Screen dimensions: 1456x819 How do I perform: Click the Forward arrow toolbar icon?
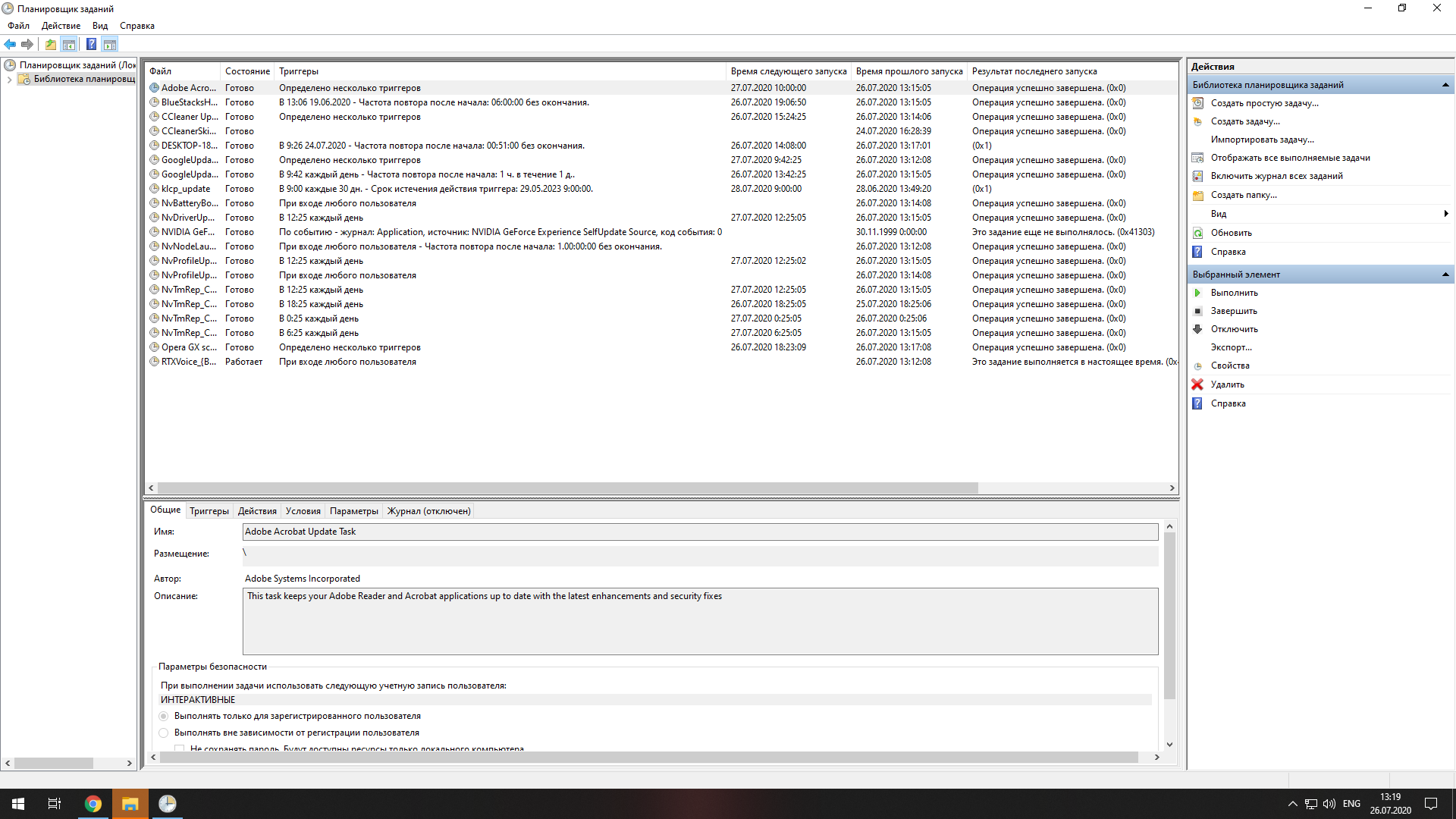[27, 44]
